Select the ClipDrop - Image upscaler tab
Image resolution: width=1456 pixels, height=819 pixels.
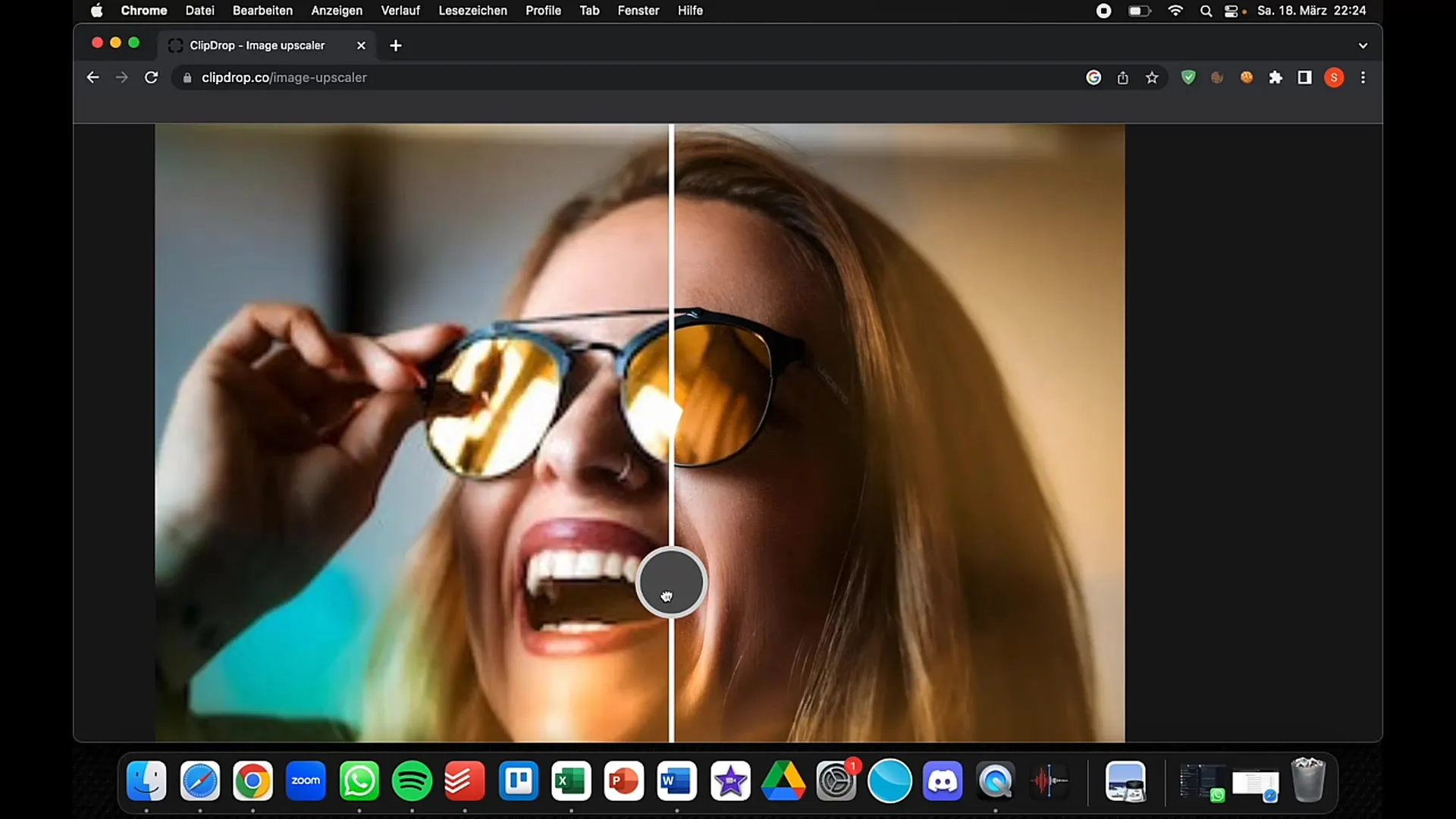[x=267, y=45]
